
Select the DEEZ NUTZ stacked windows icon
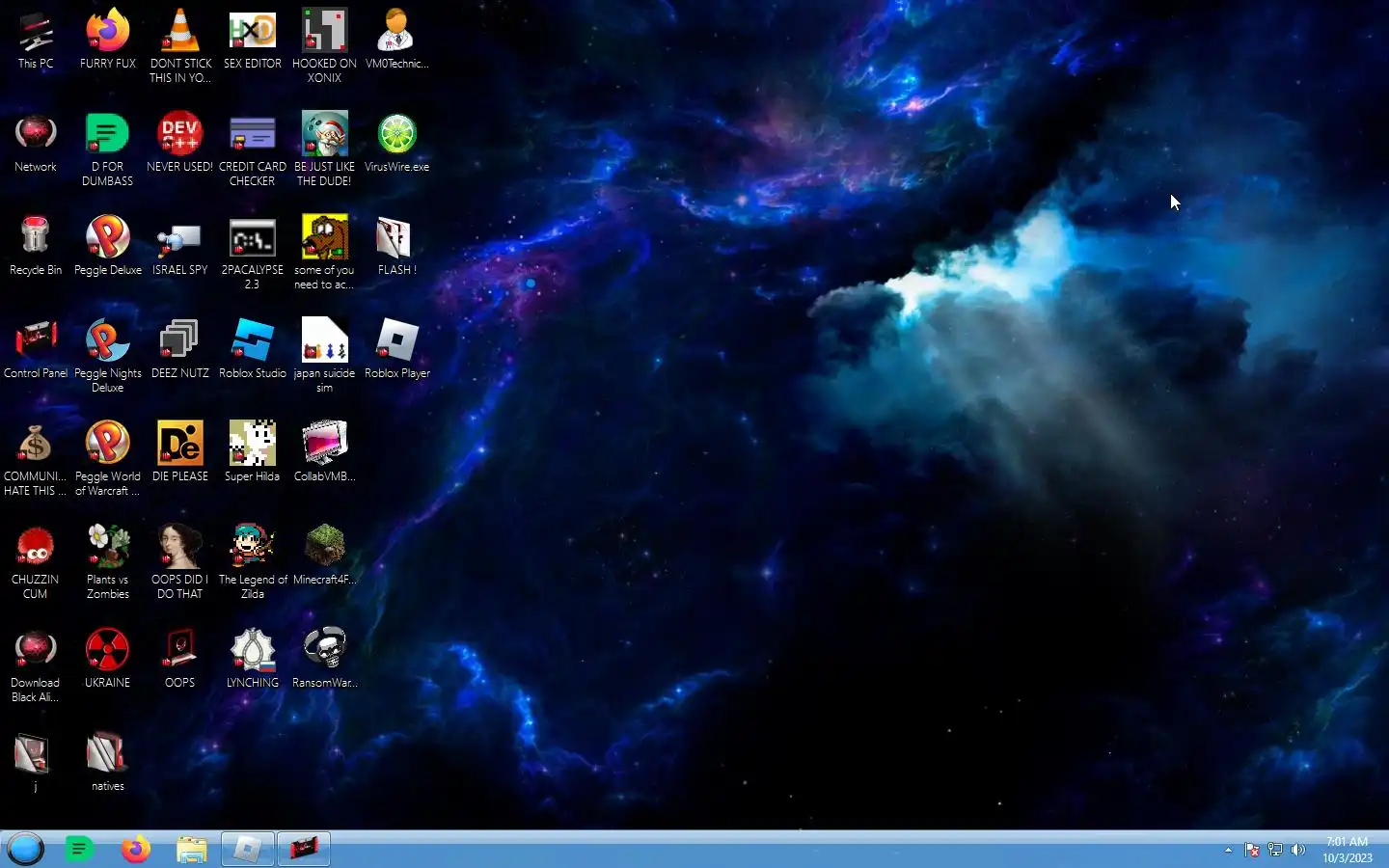(180, 350)
